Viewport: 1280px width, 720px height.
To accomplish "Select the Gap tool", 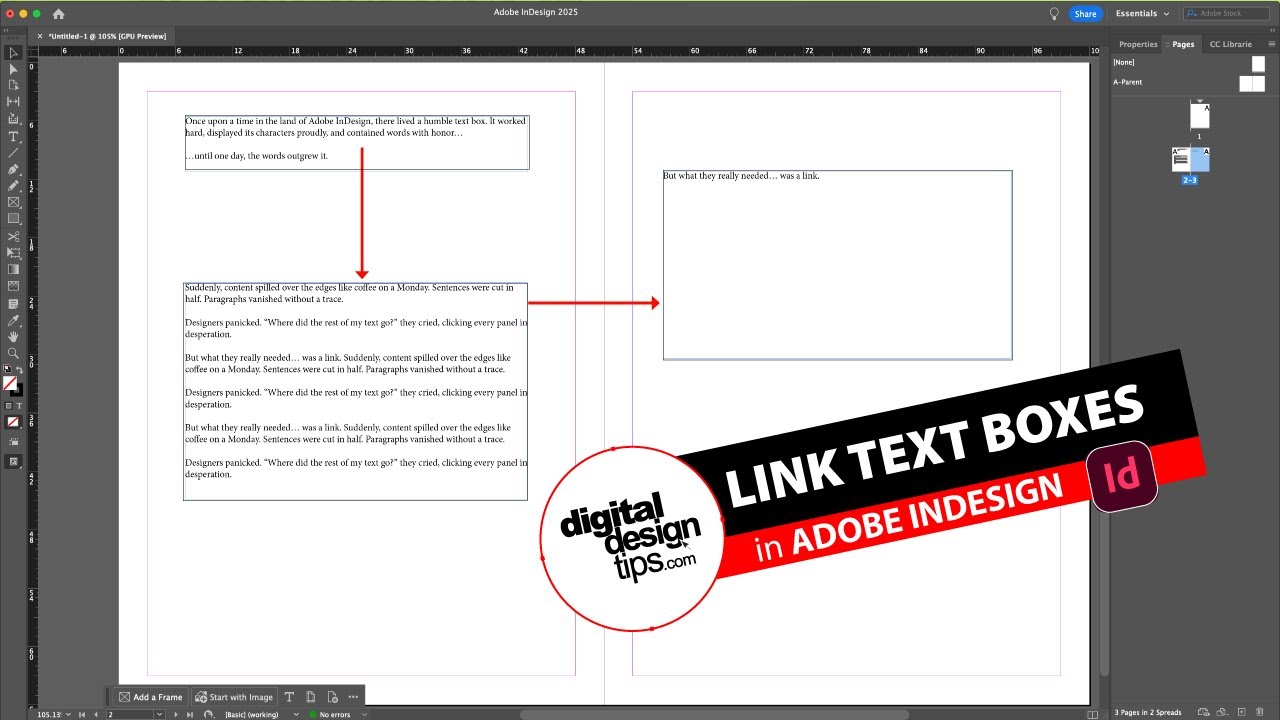I will point(13,101).
